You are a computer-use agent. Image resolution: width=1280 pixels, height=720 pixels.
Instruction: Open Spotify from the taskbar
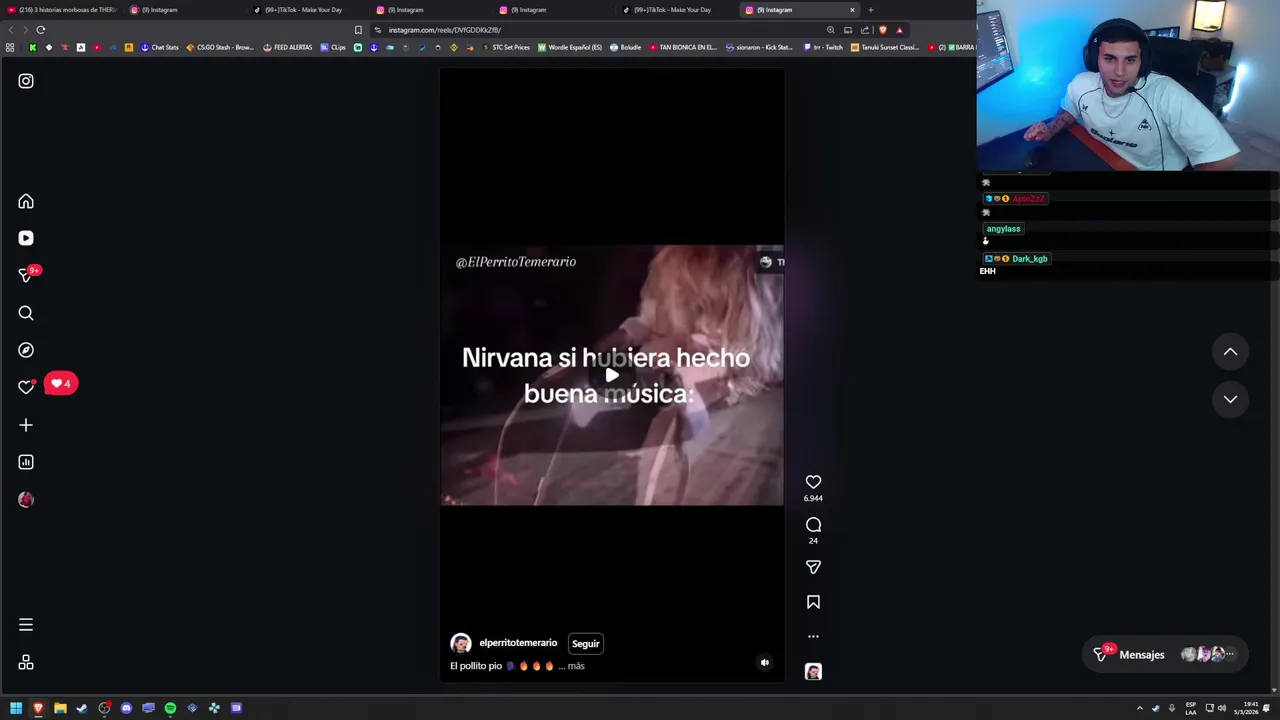pyautogui.click(x=170, y=708)
